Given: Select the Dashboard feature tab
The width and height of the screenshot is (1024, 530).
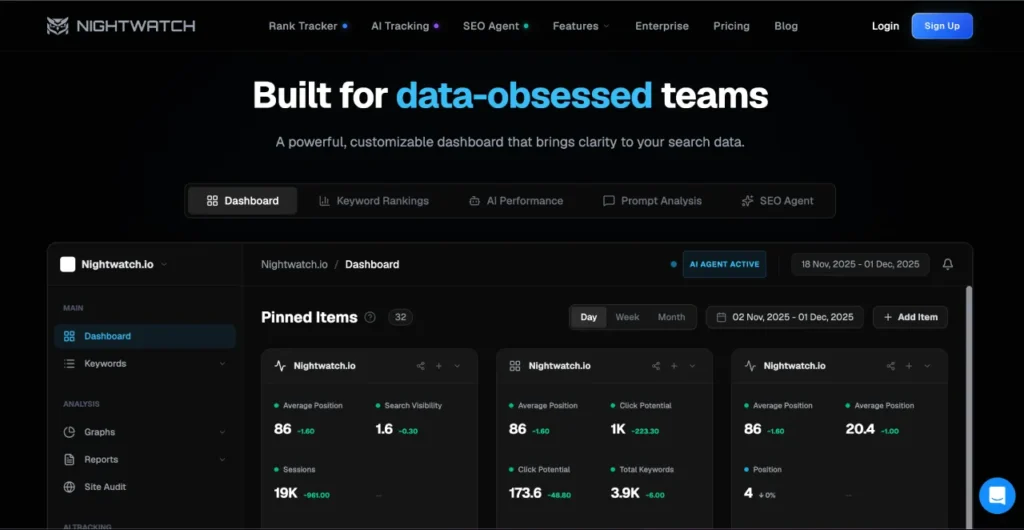Looking at the screenshot, I should pyautogui.click(x=242, y=201).
